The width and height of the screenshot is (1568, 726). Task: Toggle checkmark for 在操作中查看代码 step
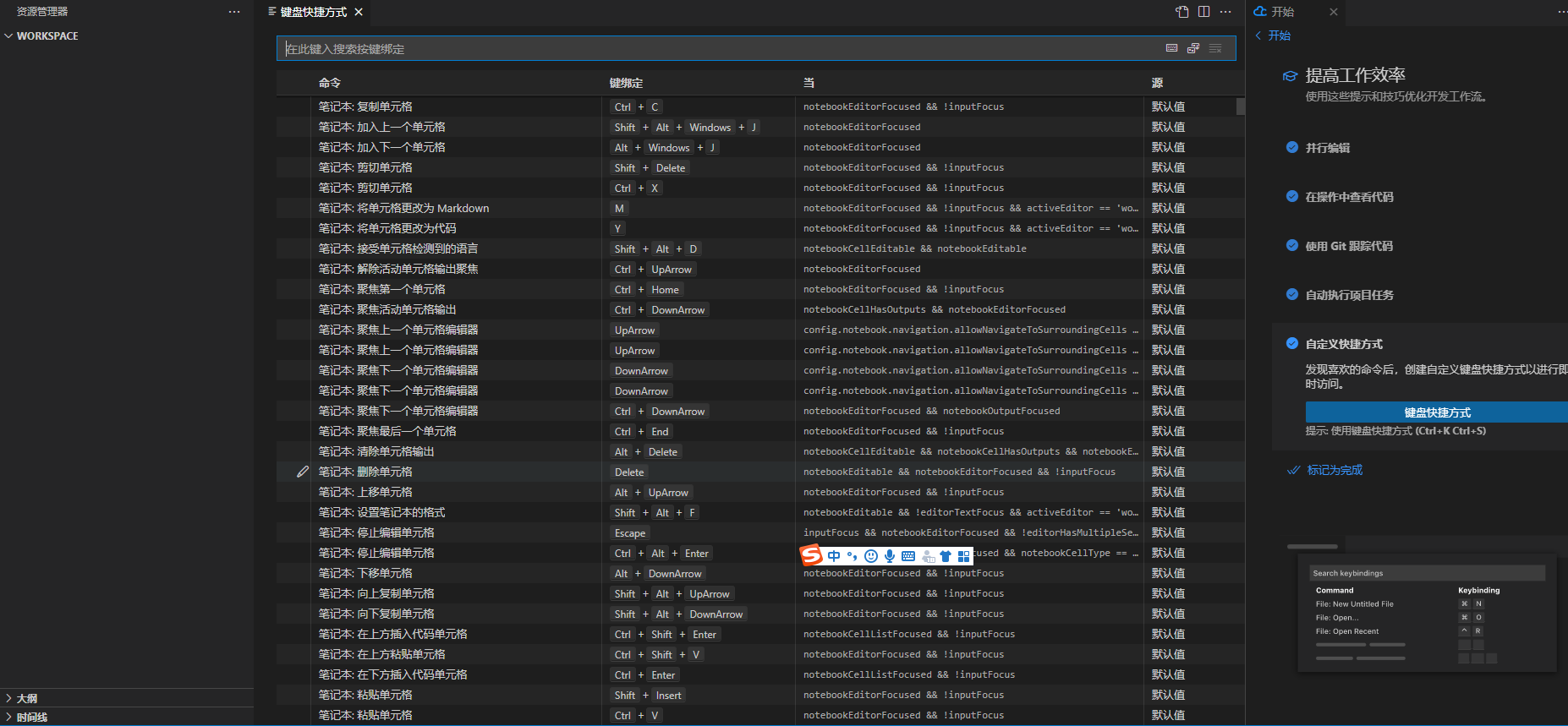(1292, 196)
